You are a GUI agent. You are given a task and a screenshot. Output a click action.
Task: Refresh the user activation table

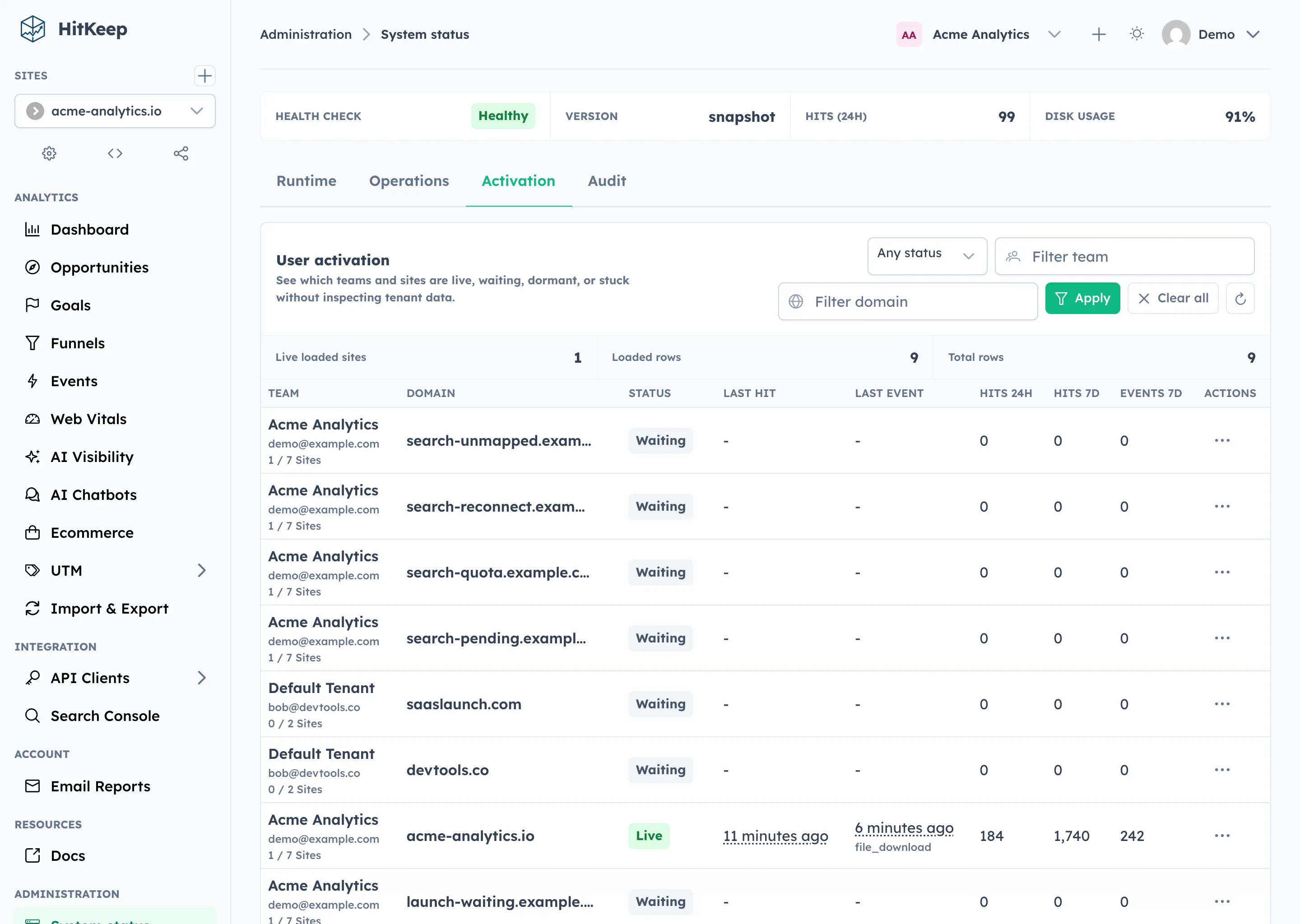pos(1240,299)
